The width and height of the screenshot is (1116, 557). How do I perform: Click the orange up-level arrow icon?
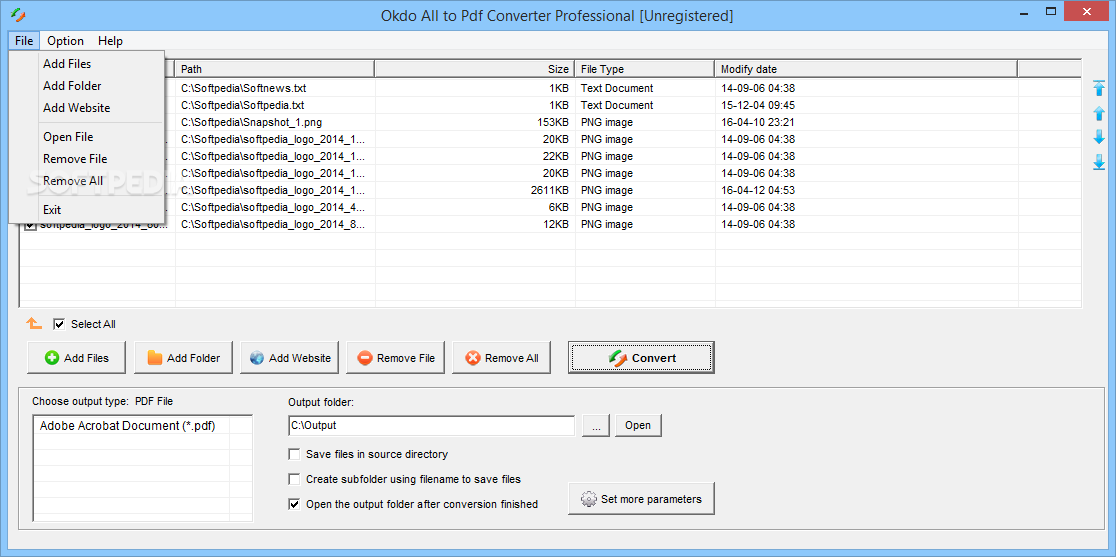point(33,324)
